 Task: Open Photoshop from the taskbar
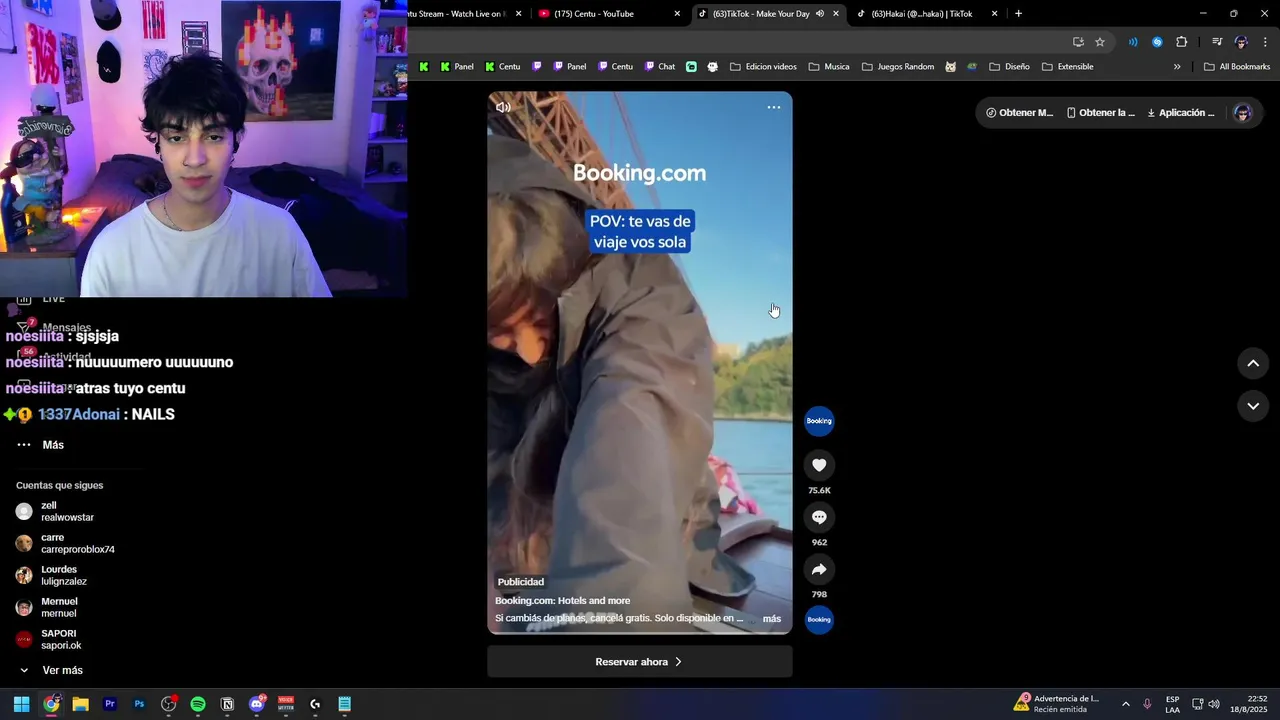(x=139, y=704)
